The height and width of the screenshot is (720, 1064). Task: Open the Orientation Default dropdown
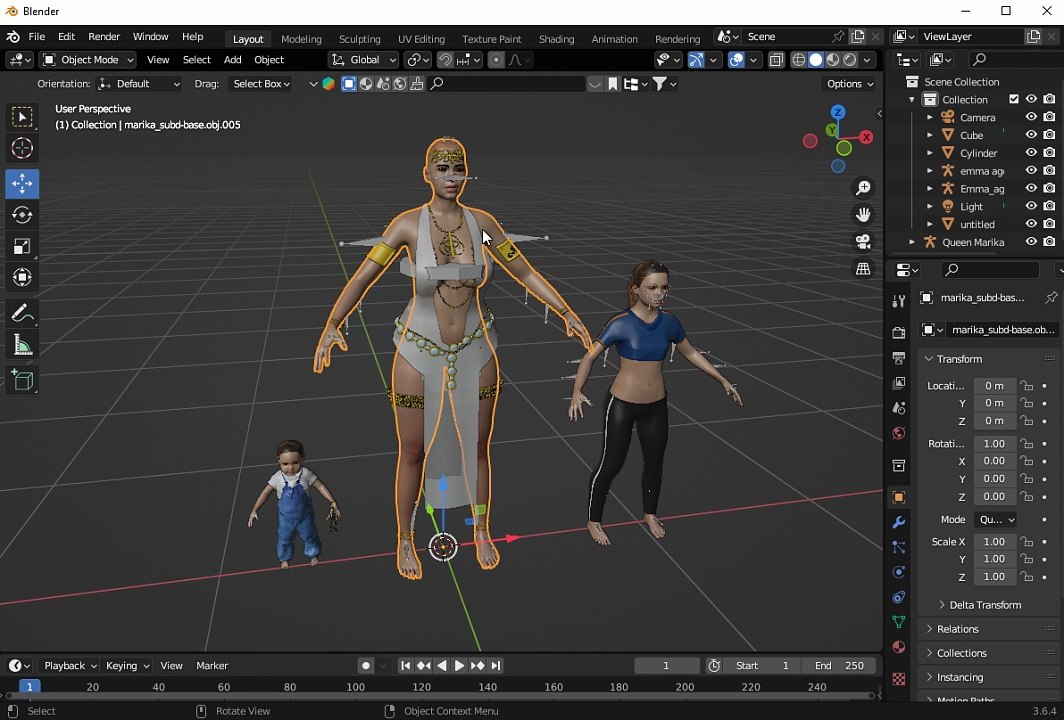click(138, 83)
